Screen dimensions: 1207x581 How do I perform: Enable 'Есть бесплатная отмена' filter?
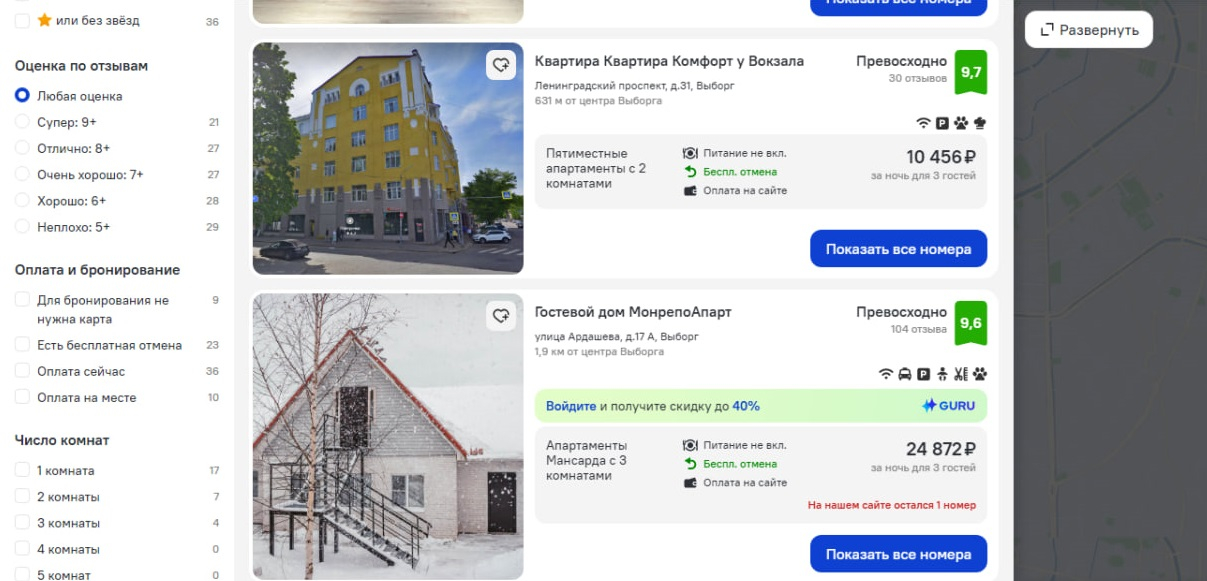point(22,345)
